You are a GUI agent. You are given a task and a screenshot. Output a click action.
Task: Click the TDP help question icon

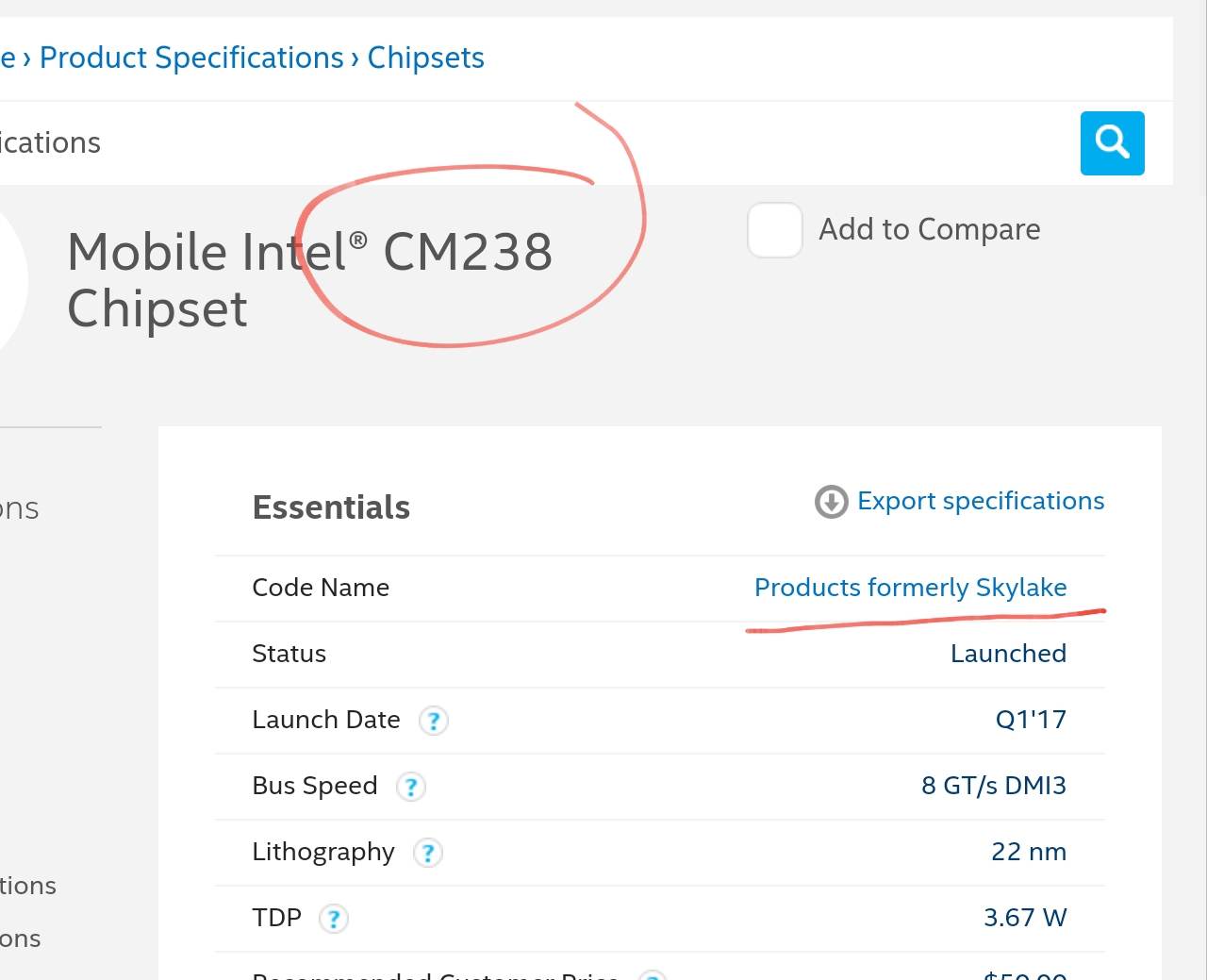tap(334, 920)
